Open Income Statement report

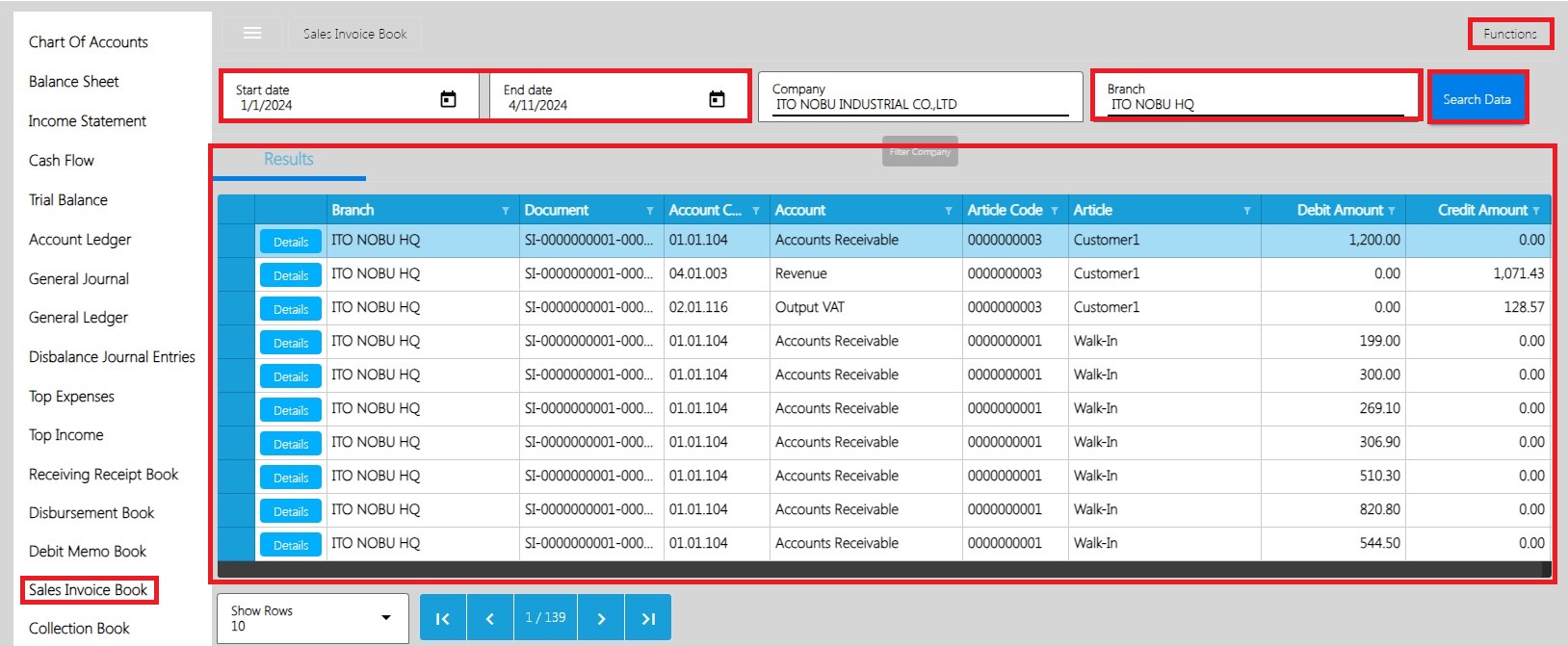pos(88,121)
